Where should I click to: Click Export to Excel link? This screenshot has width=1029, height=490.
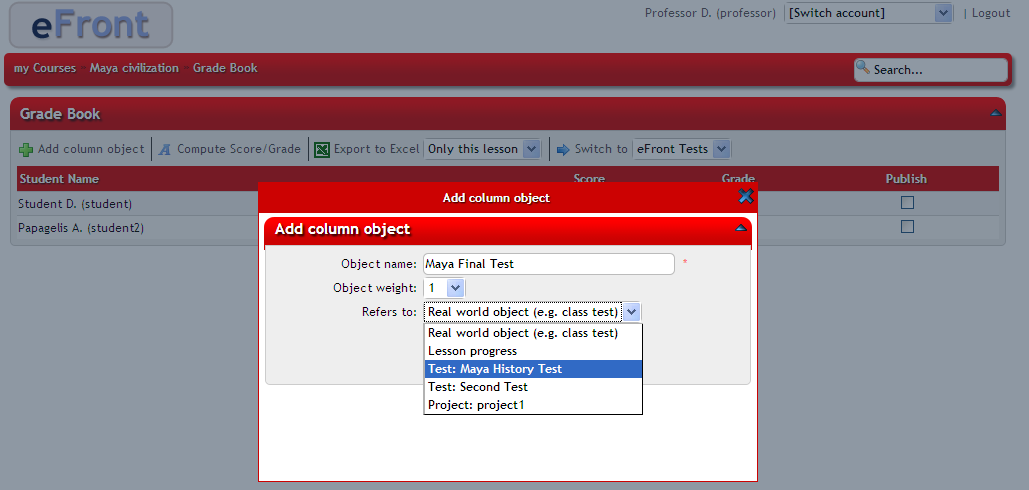[x=377, y=149]
